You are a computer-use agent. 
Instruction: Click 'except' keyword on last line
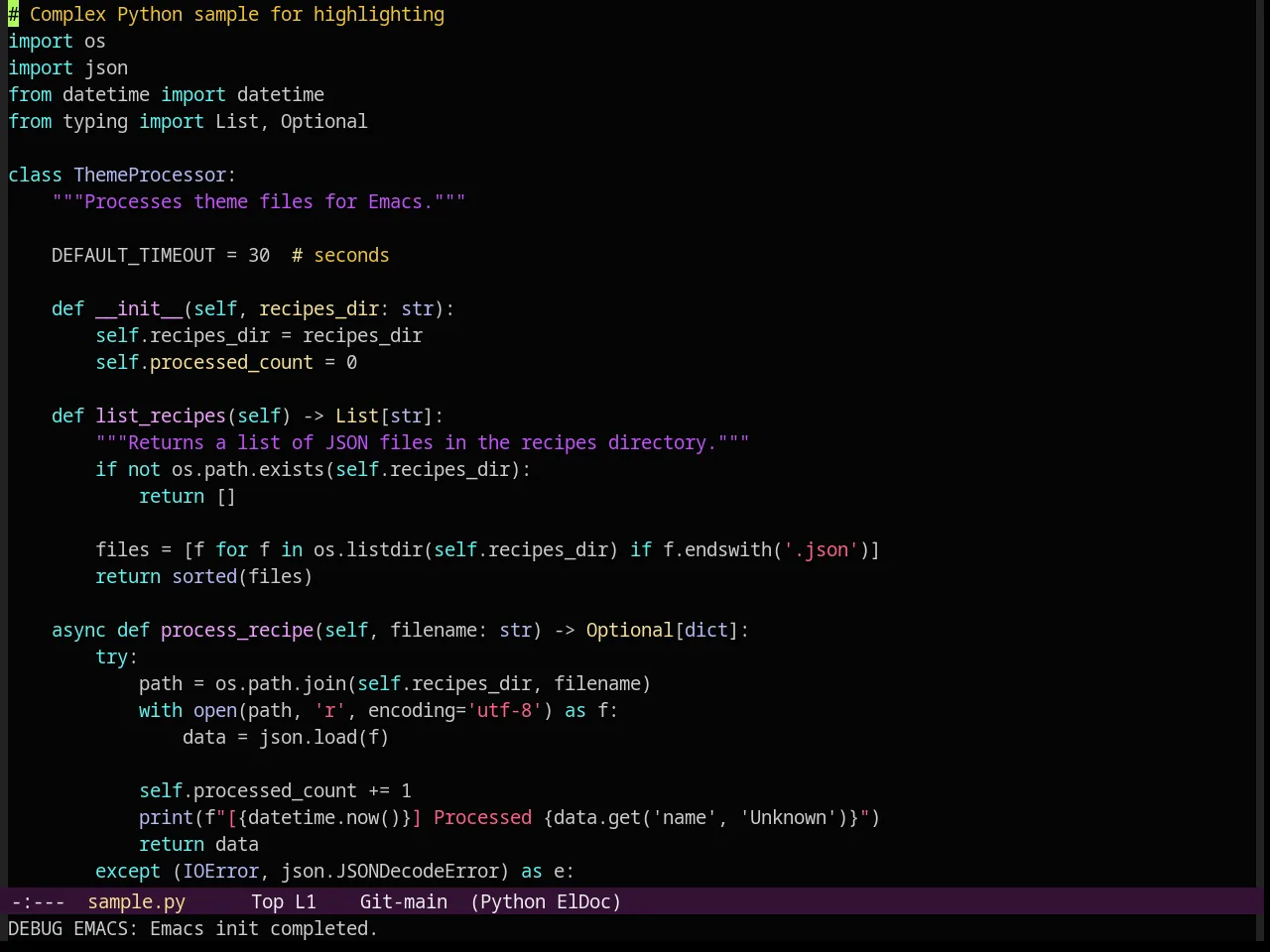pos(128,871)
